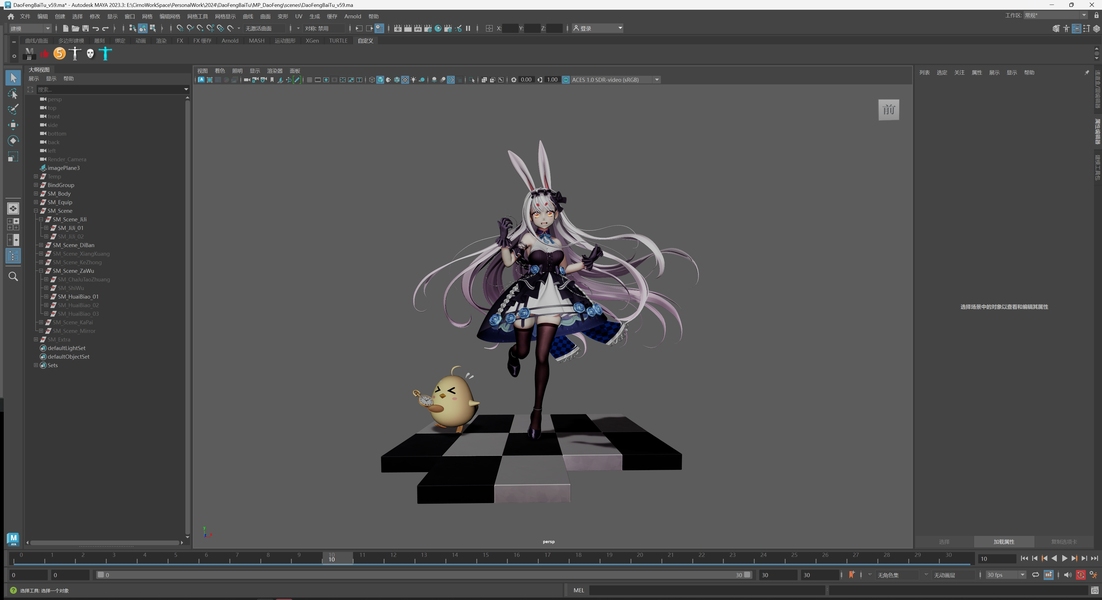Open the 30 fps frame rate dropdown

(1006, 575)
